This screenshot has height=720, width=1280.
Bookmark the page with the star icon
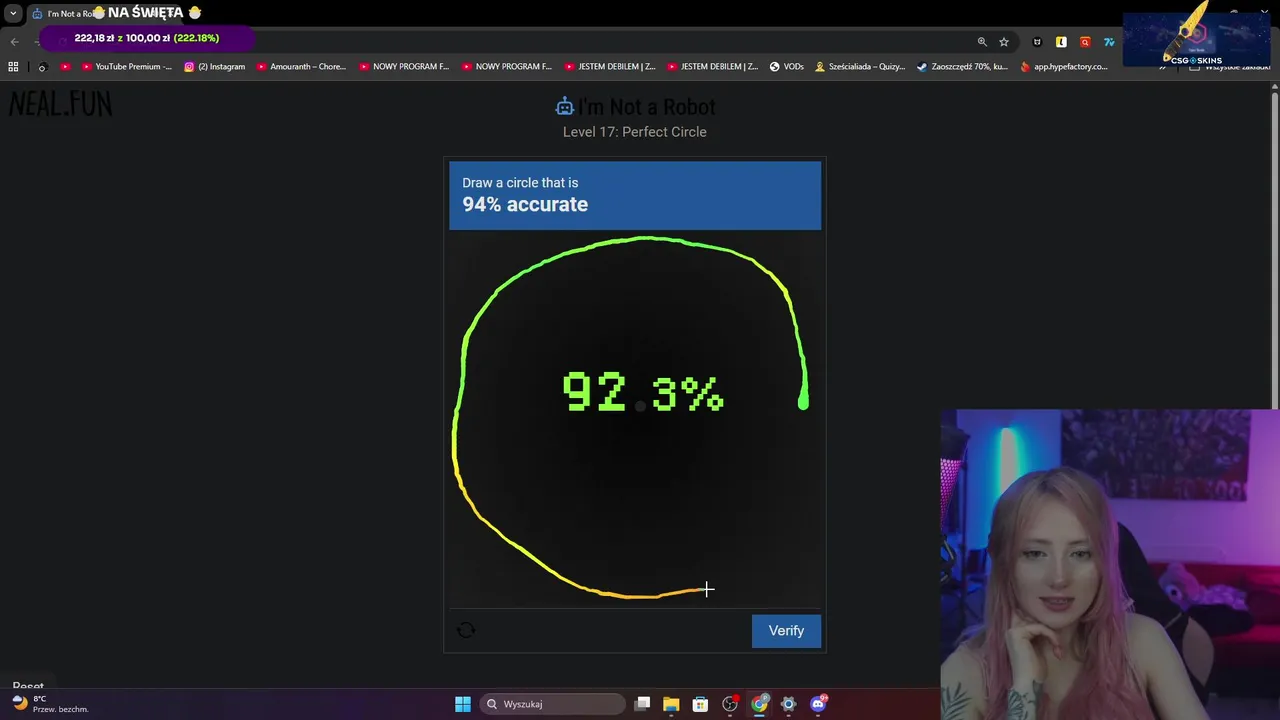click(x=1004, y=42)
